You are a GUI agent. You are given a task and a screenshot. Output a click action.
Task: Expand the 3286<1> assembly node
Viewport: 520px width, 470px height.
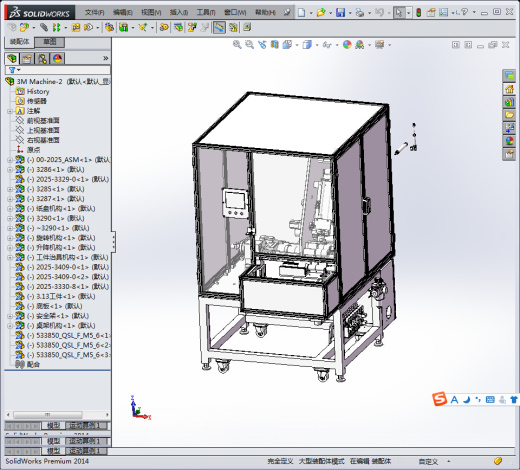click(x=10, y=170)
